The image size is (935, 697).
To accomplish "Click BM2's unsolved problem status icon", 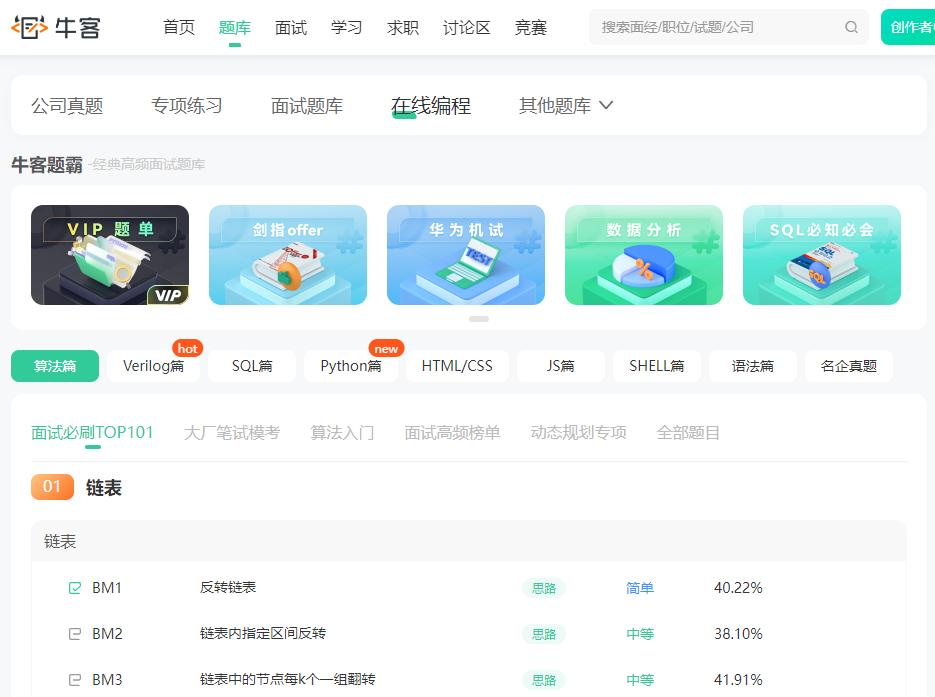I will coord(74,634).
